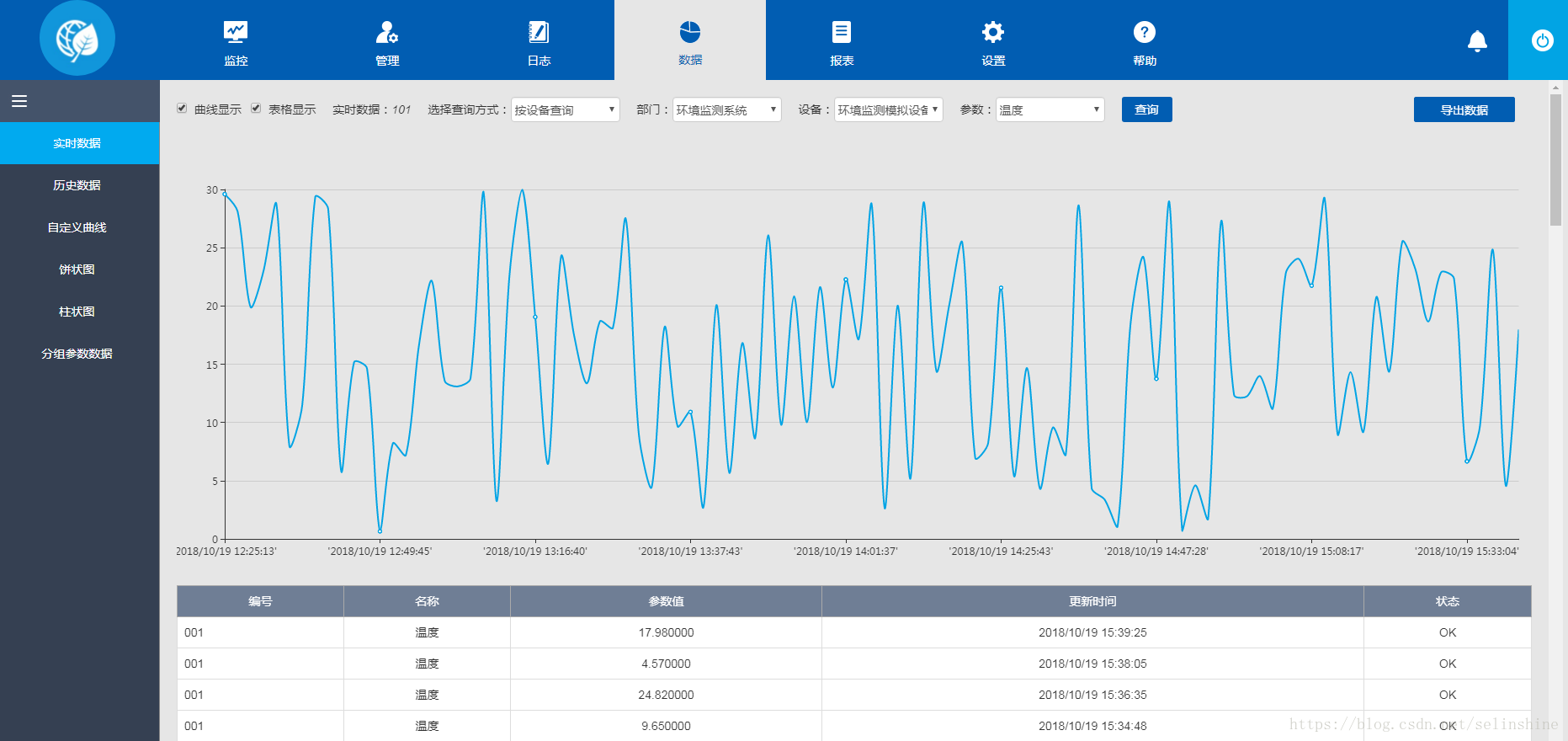Click timestamp 2018/10/19 15:39:25 cell
The image size is (1568, 741).
coord(1092,632)
